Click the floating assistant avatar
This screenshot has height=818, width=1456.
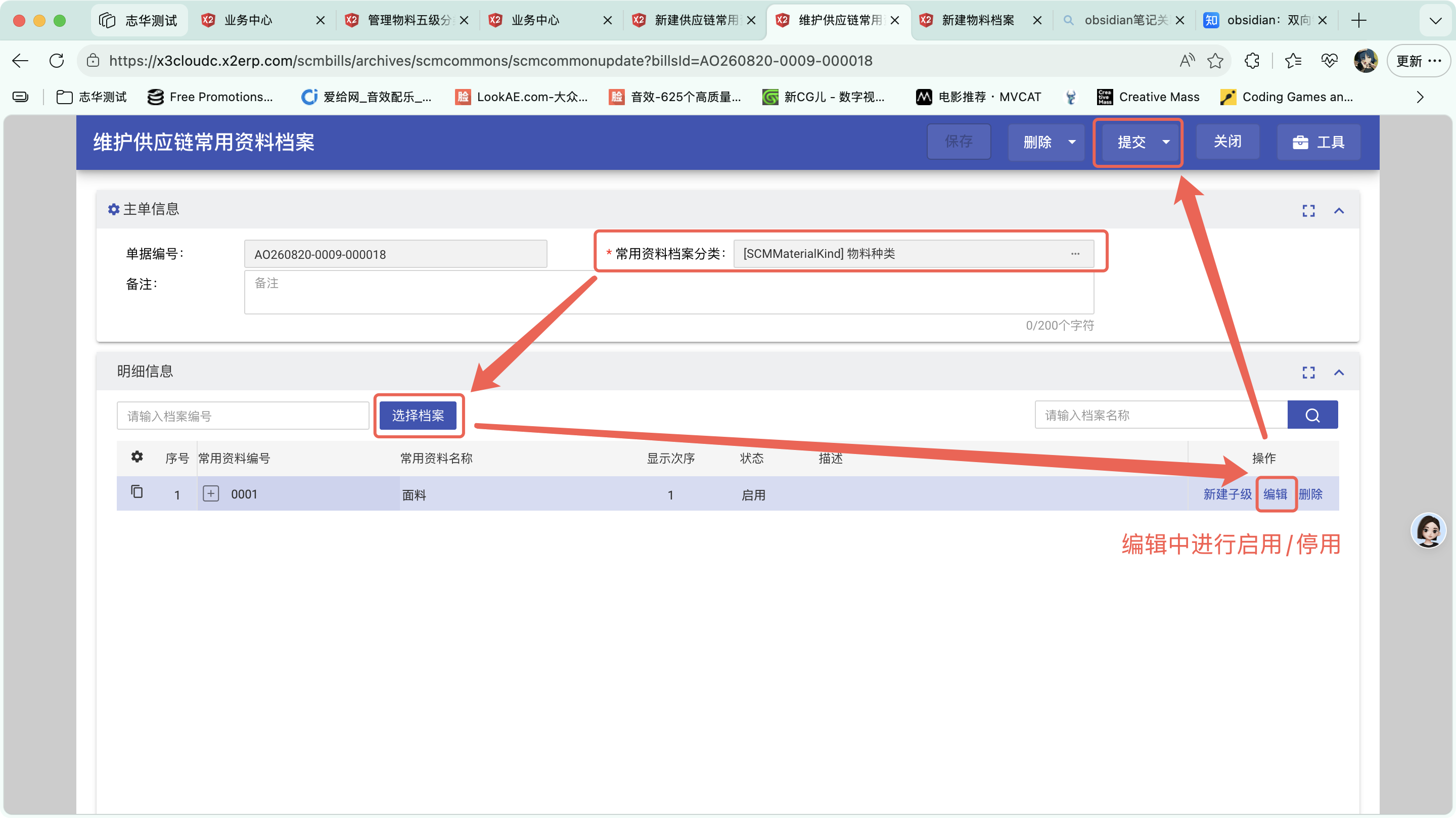(1428, 530)
